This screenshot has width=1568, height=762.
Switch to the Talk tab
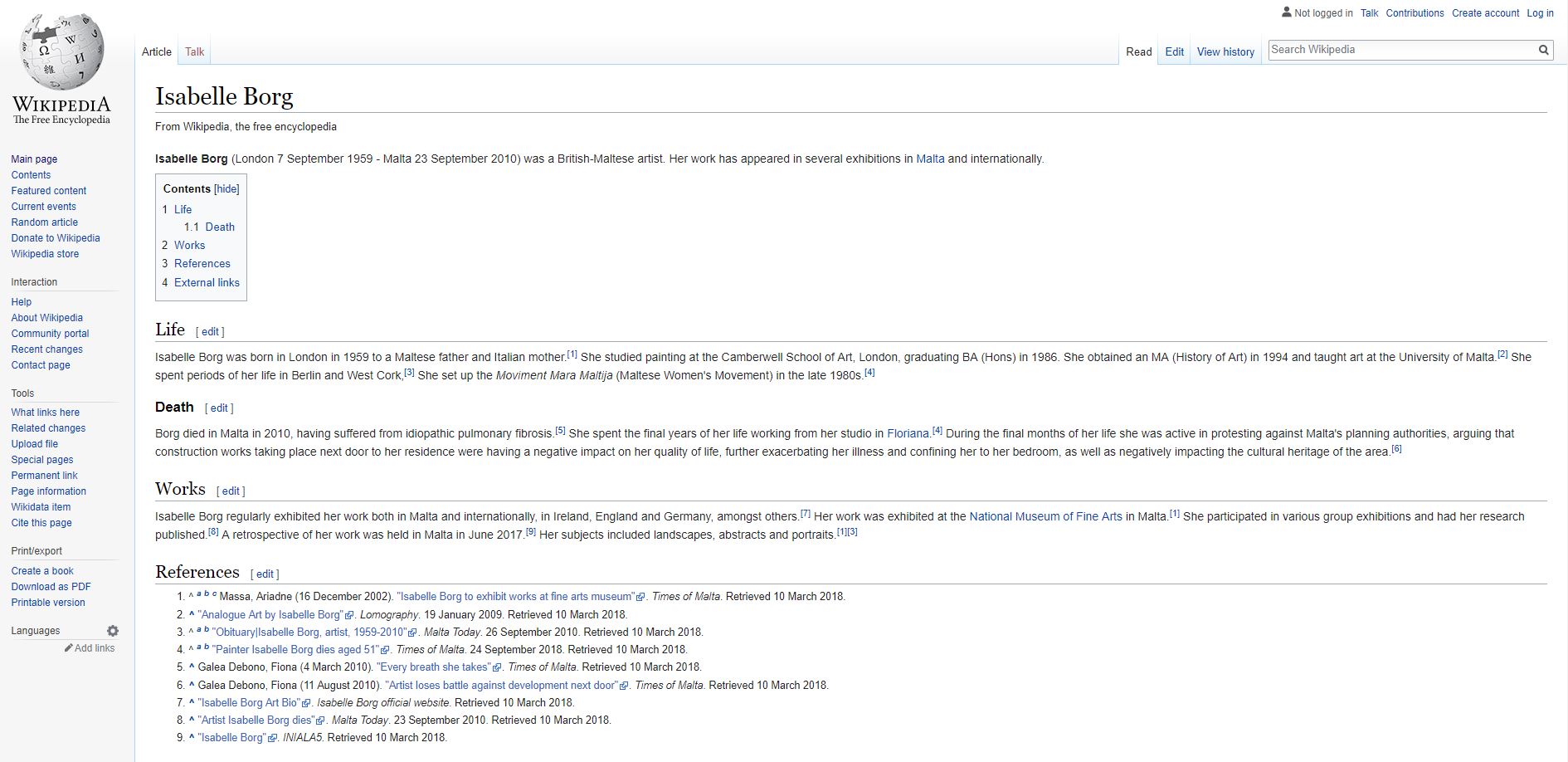(194, 51)
